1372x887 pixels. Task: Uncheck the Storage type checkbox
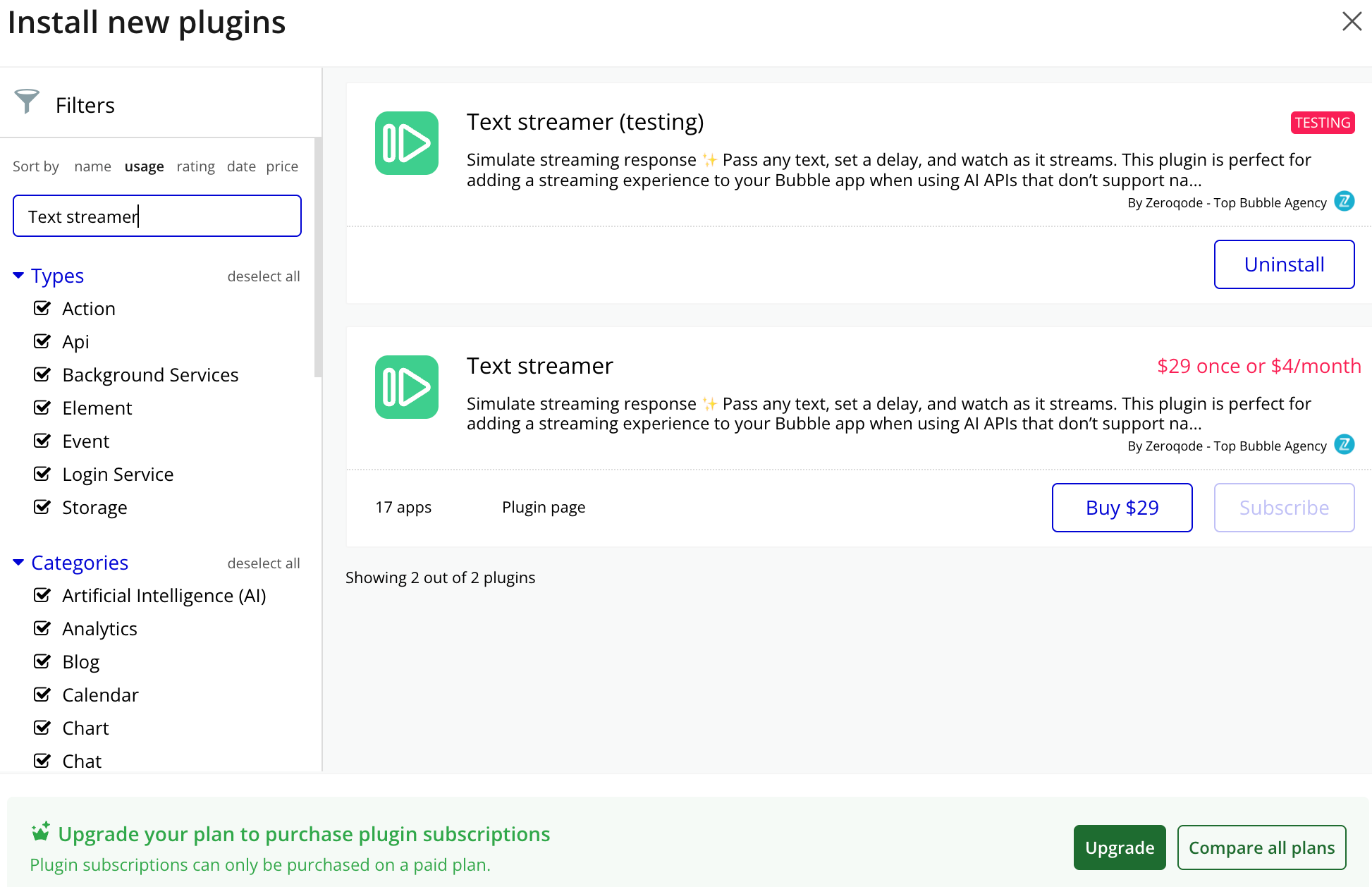point(42,507)
